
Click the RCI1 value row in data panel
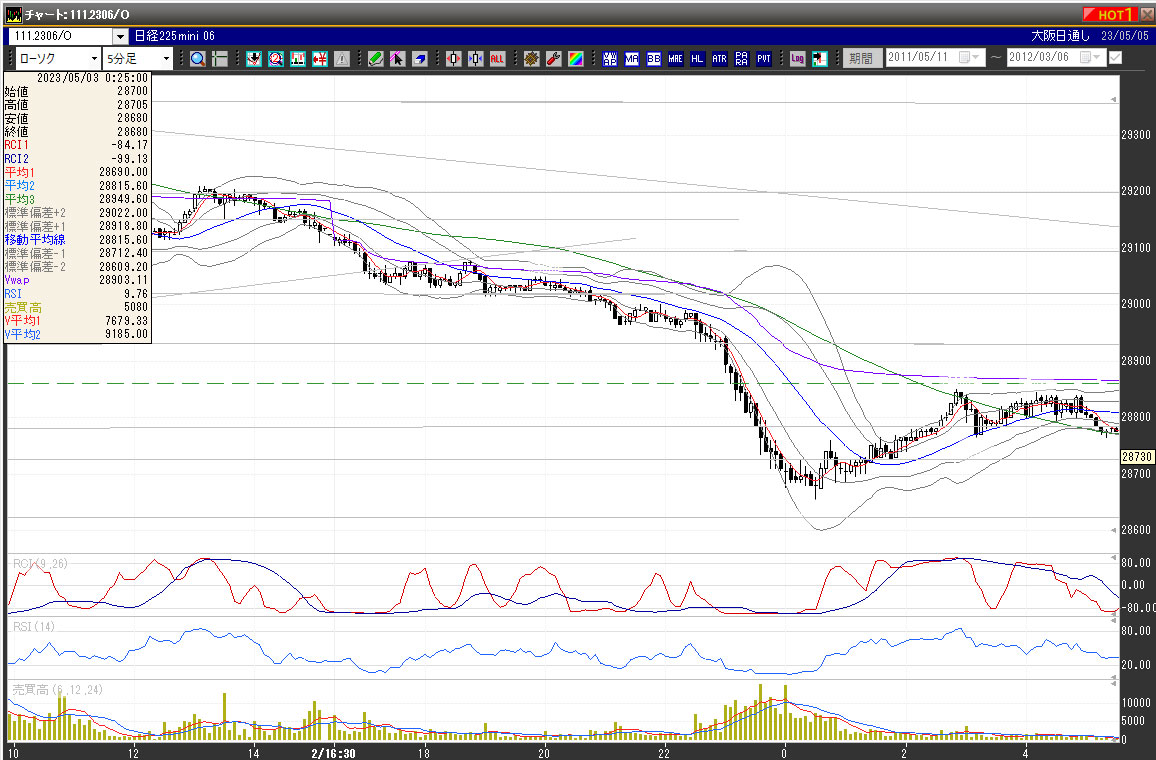coord(77,145)
